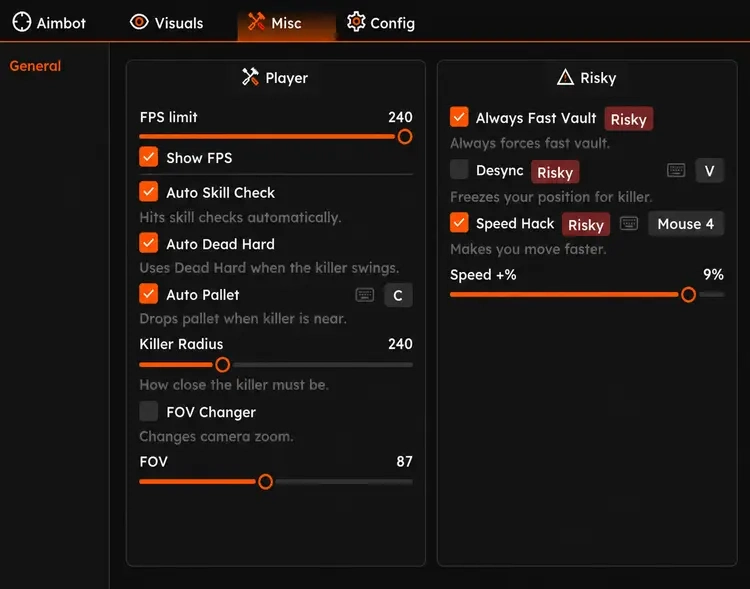Click 'How close the killer must be.' text
Image resolution: width=750 pixels, height=589 pixels.
click(x=234, y=385)
